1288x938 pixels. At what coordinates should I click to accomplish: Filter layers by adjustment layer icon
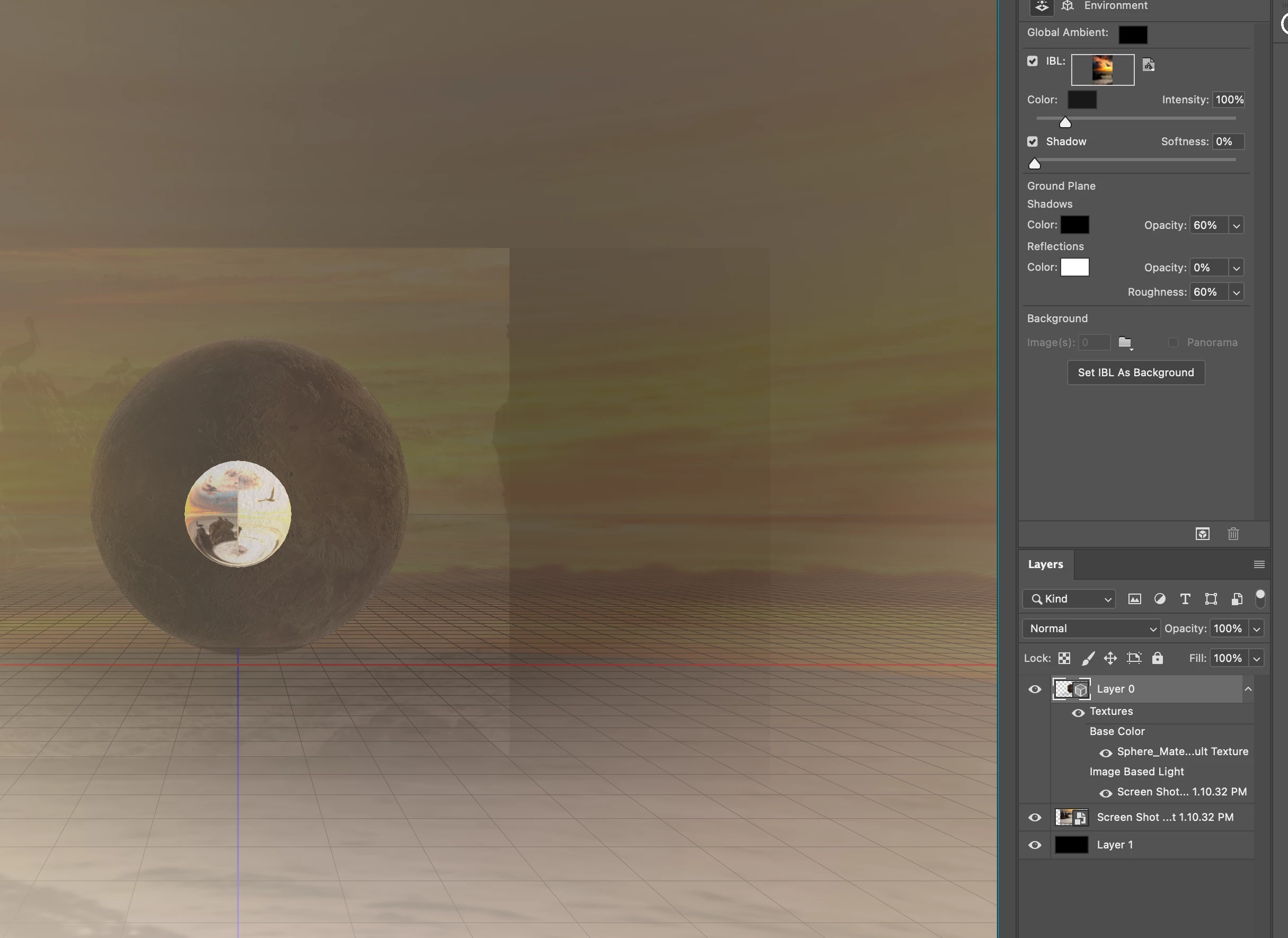coord(1160,599)
